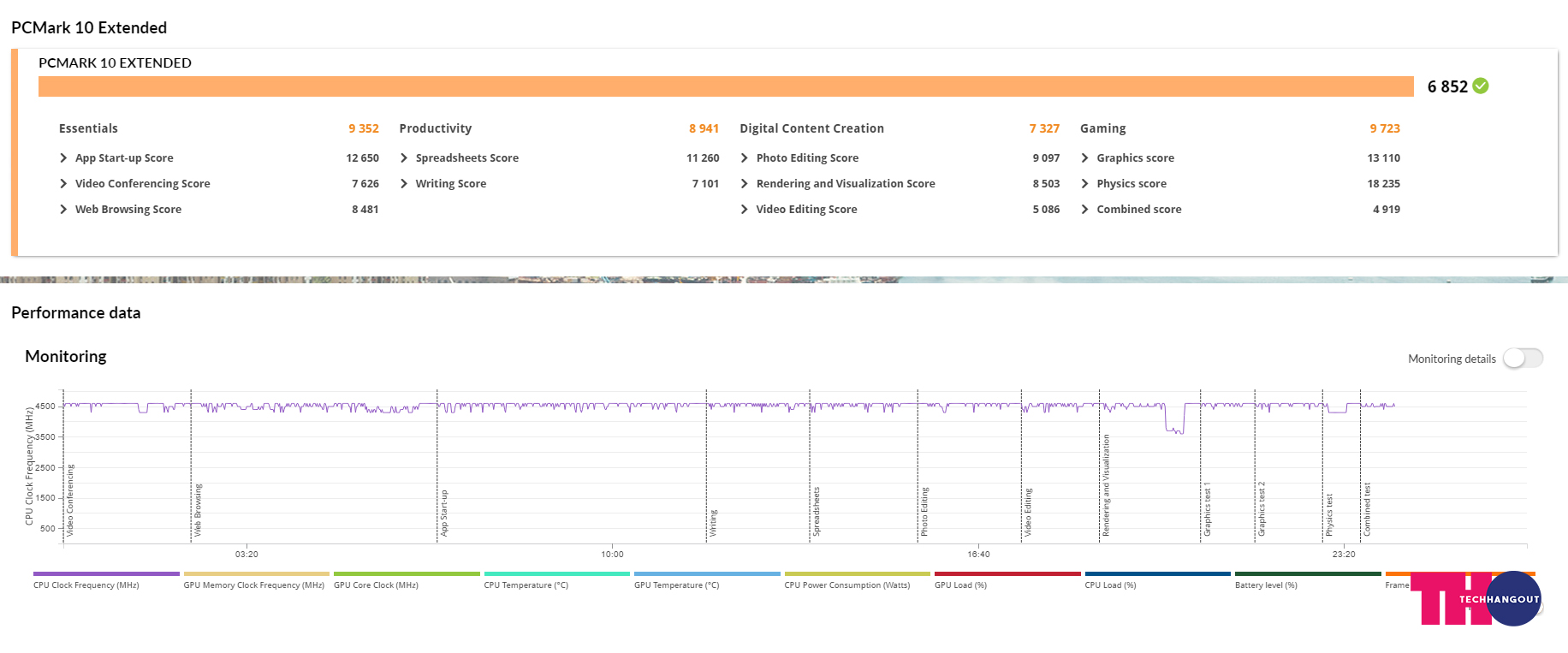Image resolution: width=1568 pixels, height=653 pixels.
Task: Click the Essentials heading
Action: (88, 128)
